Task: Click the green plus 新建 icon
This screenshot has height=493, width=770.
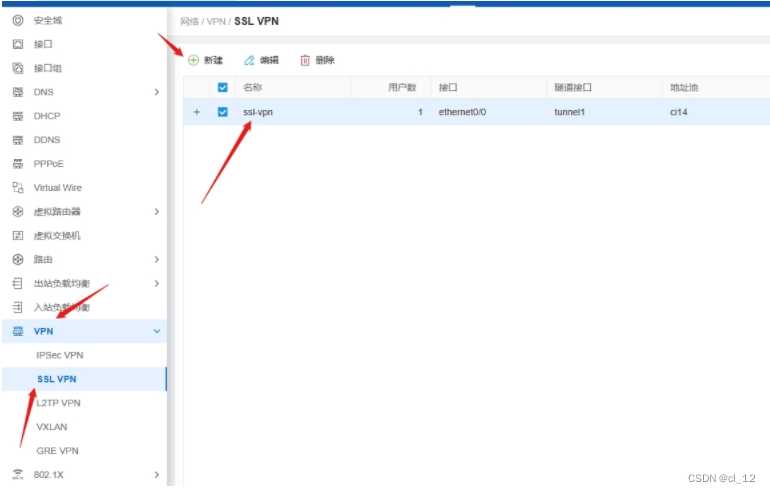Action: 193,60
